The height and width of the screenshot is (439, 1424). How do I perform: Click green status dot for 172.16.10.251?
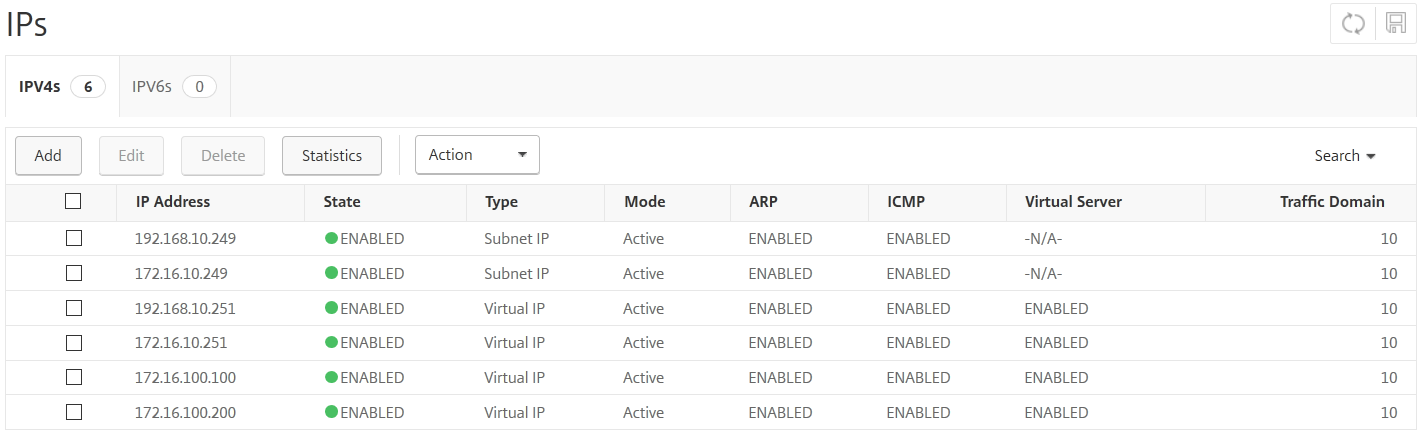click(x=332, y=343)
